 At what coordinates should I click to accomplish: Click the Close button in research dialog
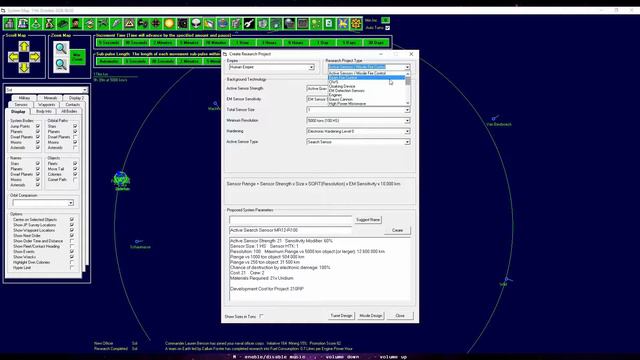[400, 316]
